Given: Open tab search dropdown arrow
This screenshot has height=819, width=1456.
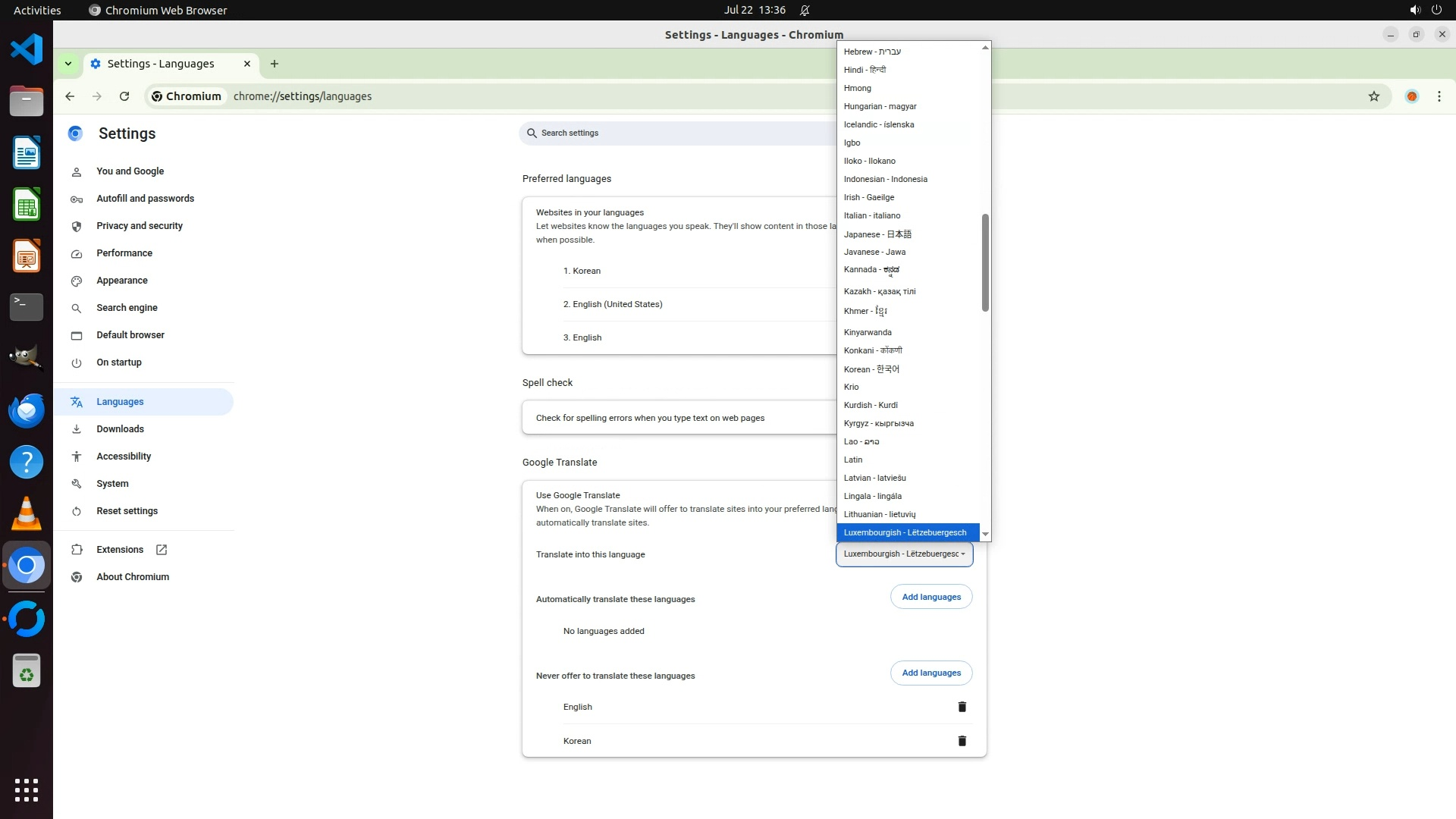Looking at the screenshot, I should [x=68, y=64].
